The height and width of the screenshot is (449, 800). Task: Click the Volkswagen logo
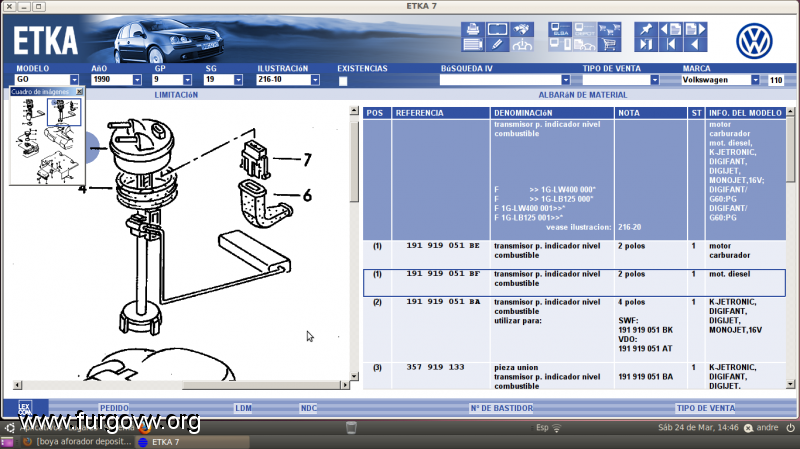click(x=754, y=41)
